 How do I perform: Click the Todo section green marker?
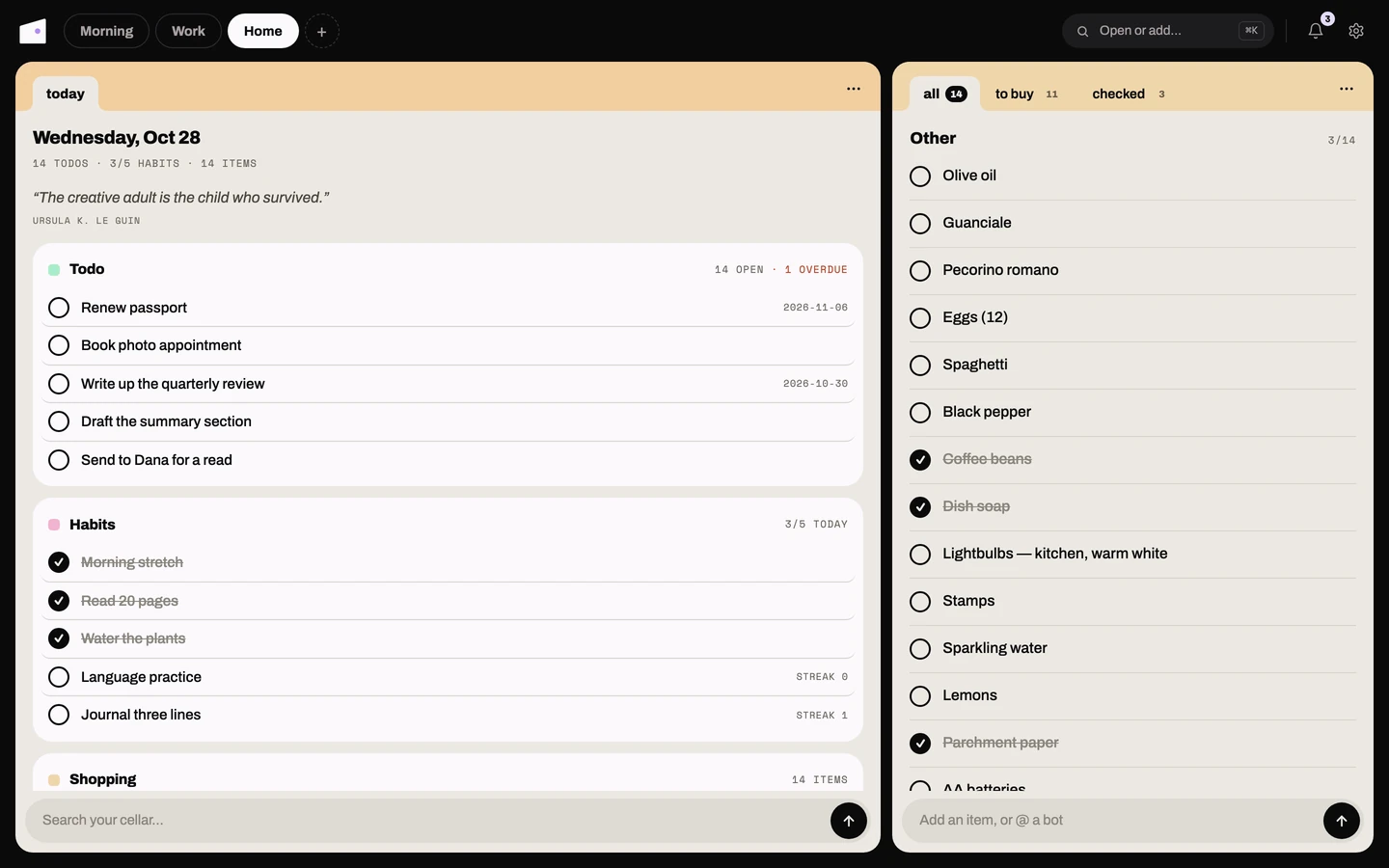(x=54, y=270)
